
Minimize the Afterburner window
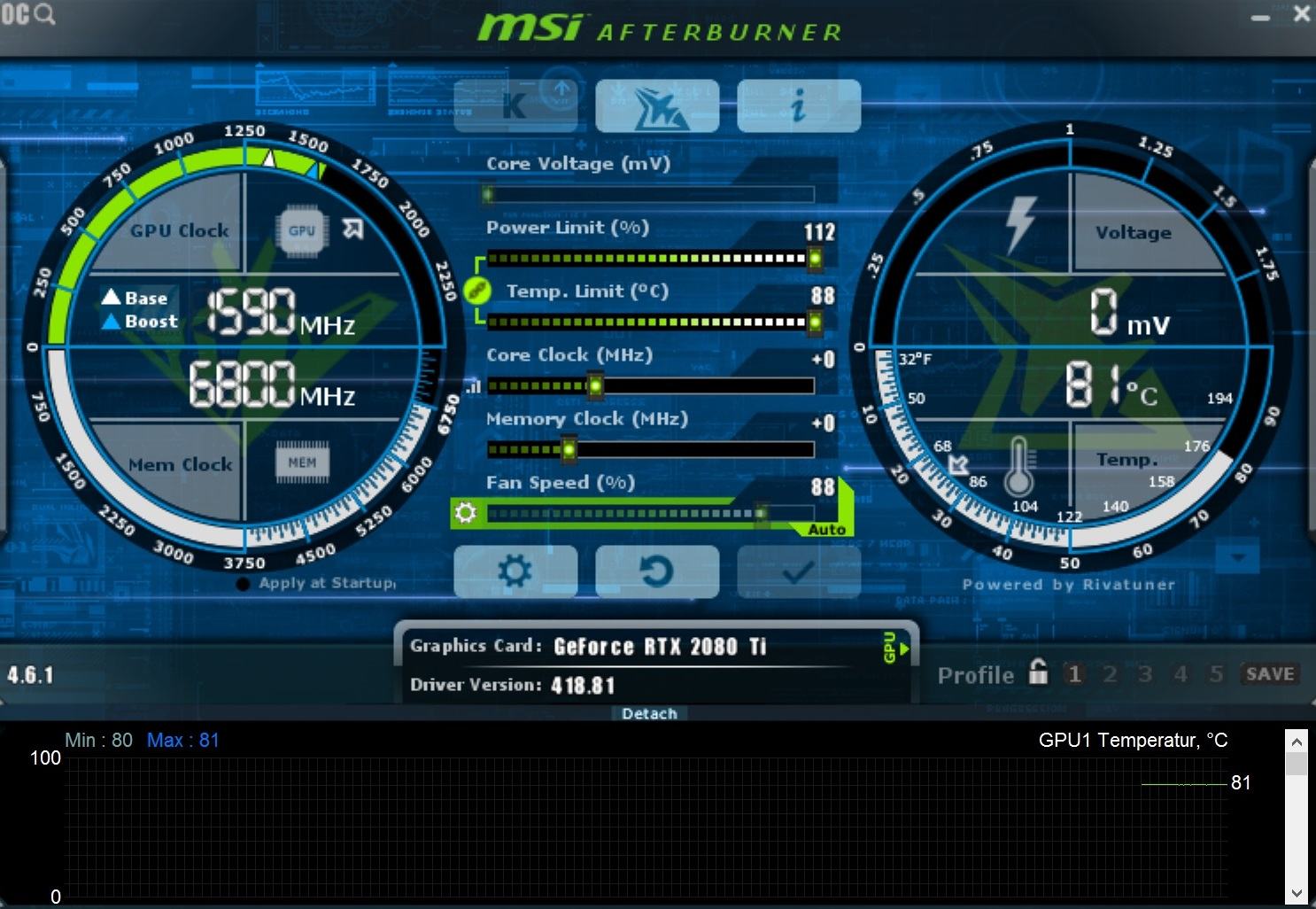pos(1261,17)
